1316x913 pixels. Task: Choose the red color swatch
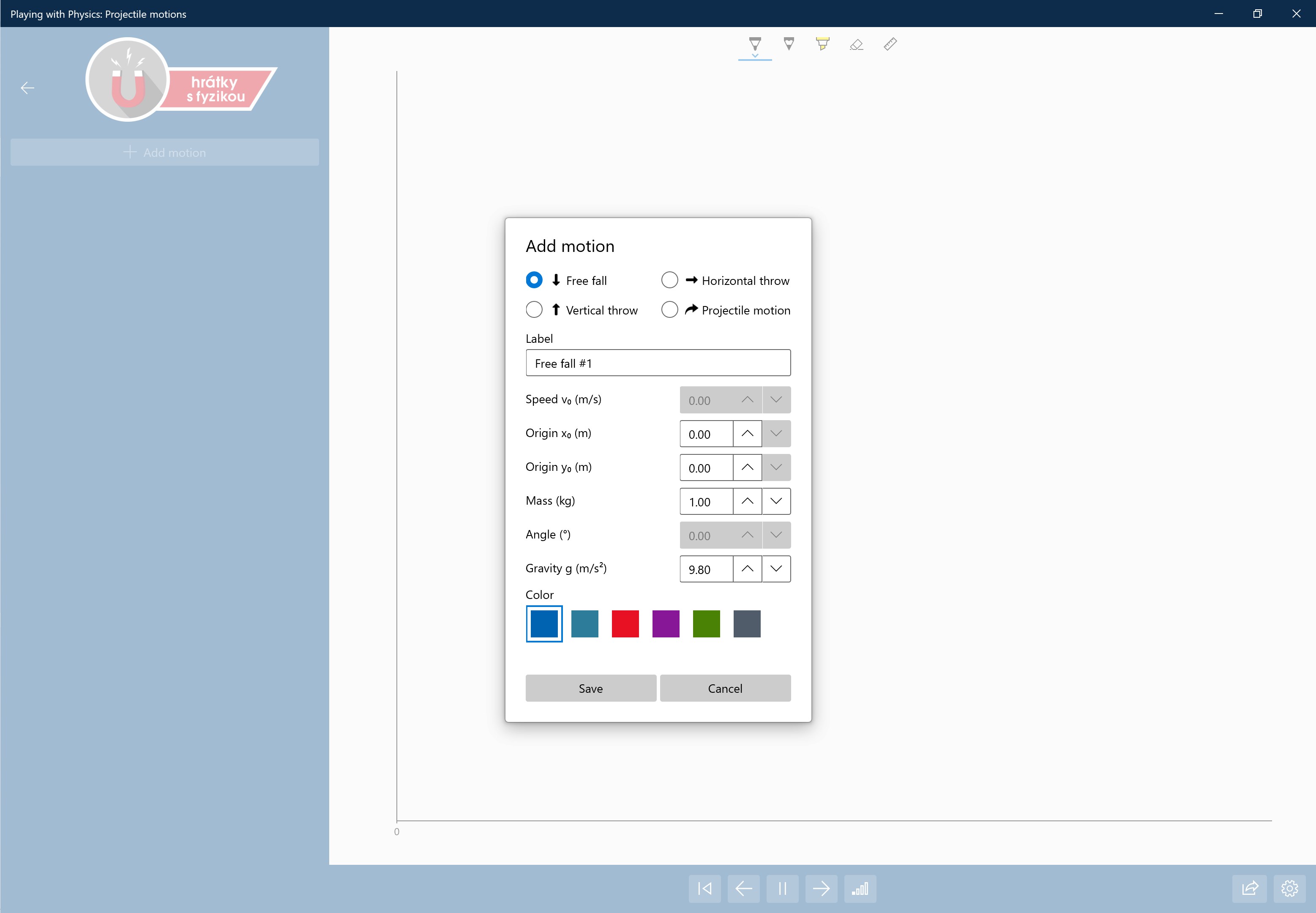[625, 623]
